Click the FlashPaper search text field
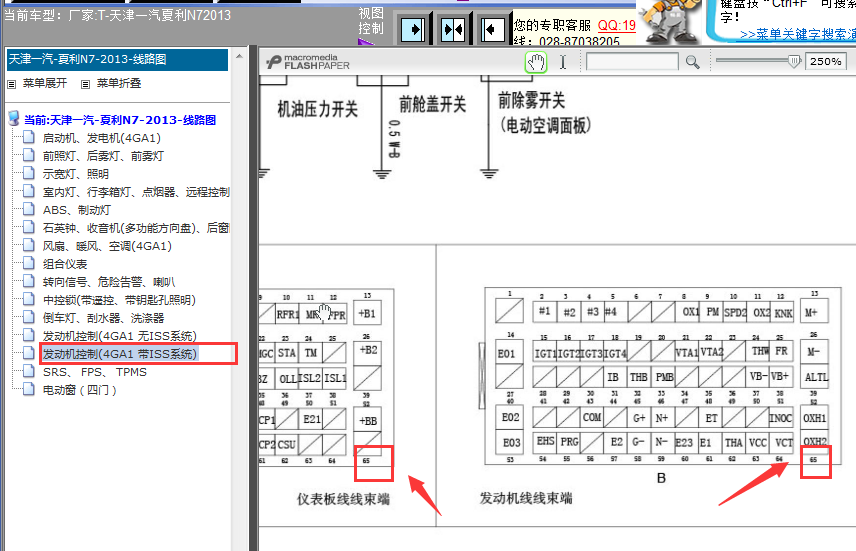The height and width of the screenshot is (551, 856). click(632, 62)
